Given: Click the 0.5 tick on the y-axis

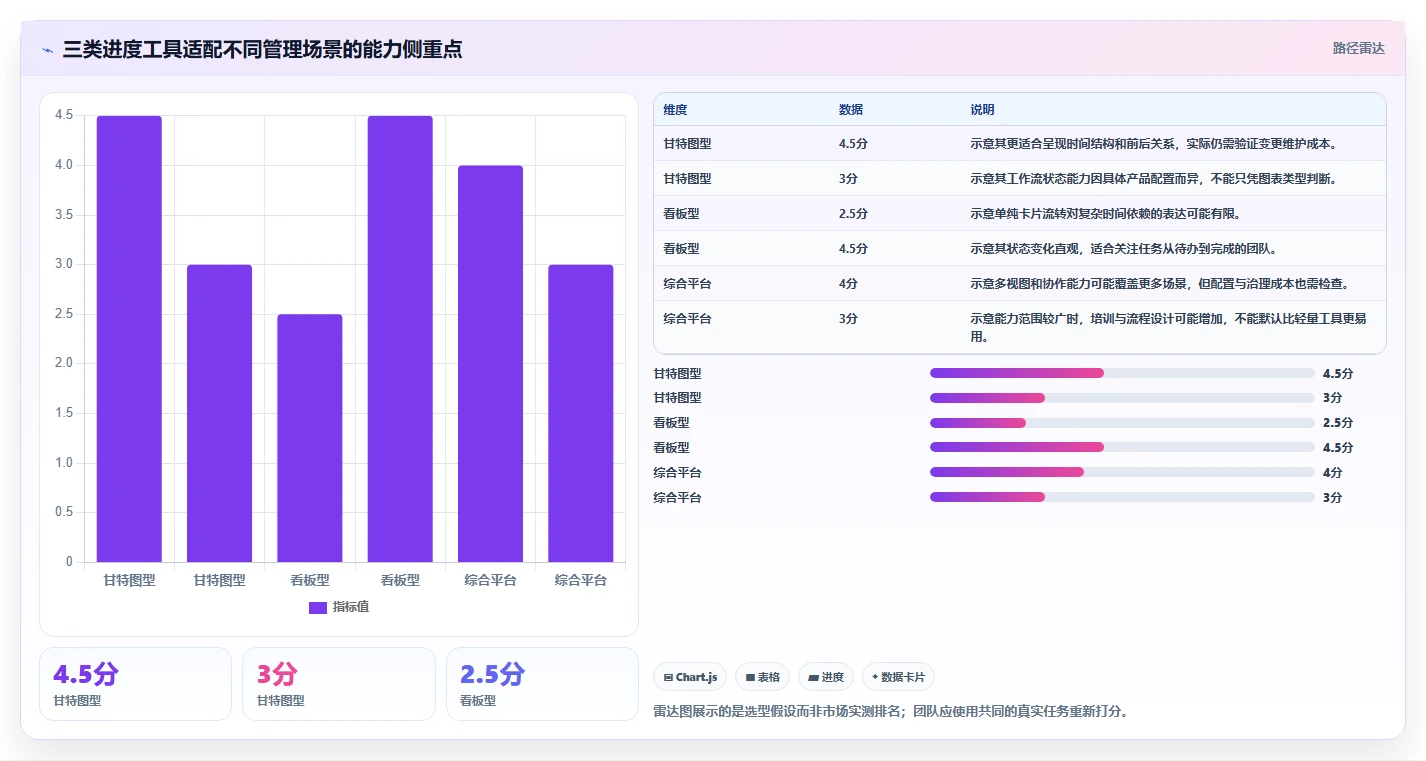Looking at the screenshot, I should [x=63, y=512].
